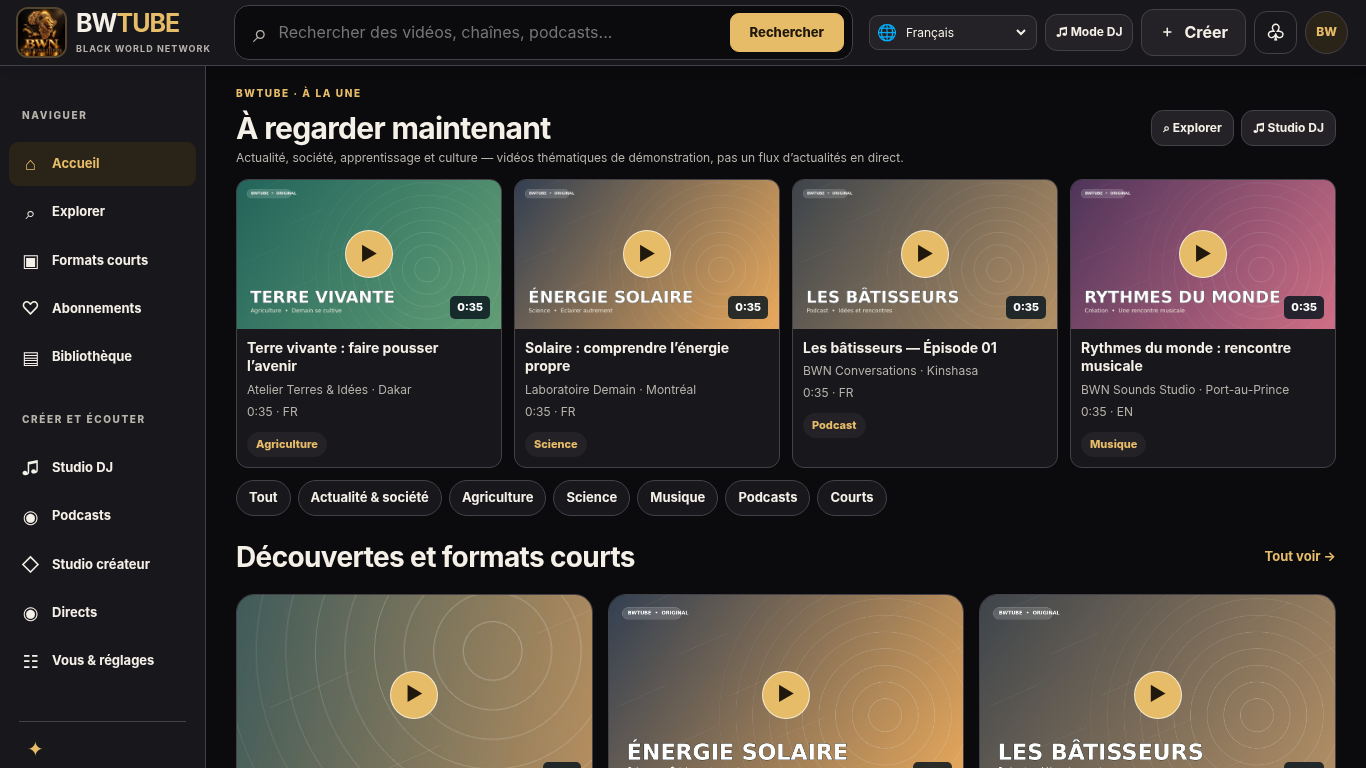This screenshot has width=1366, height=768.
Task: Follow the Tout voir link
Action: [x=1300, y=556]
